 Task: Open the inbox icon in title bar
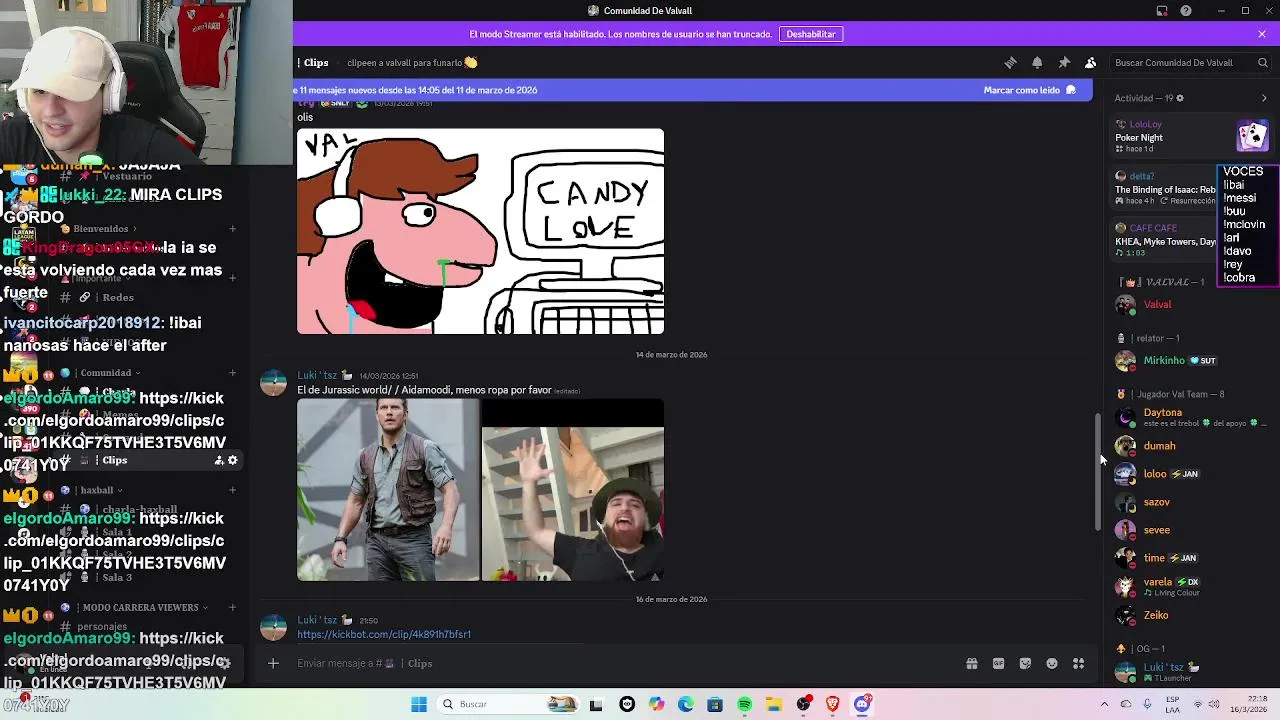coord(1162,11)
